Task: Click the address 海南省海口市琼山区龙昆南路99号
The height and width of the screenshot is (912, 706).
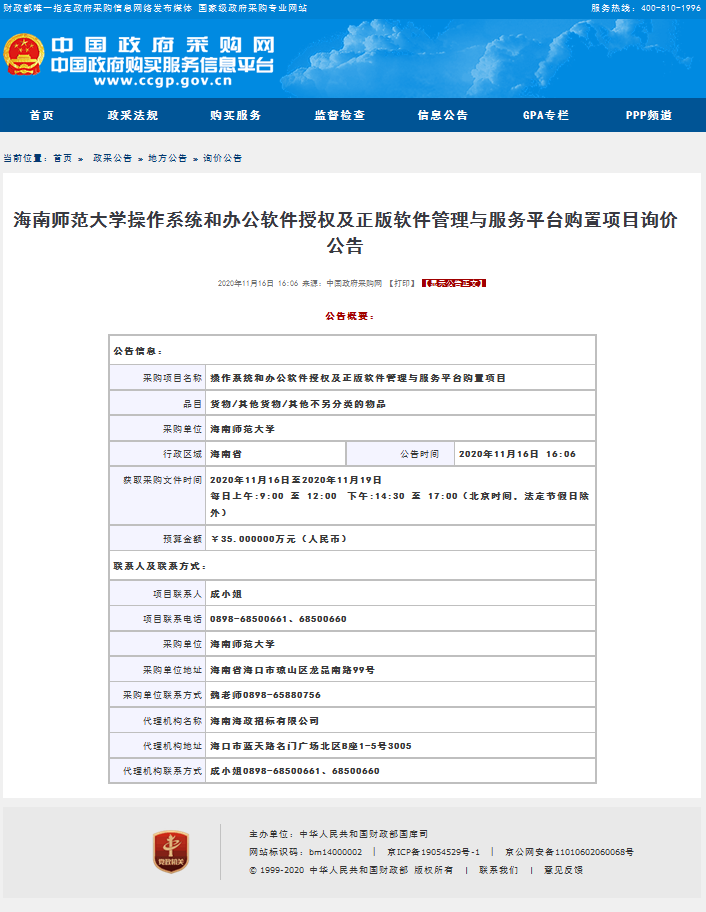Action: 292,670
